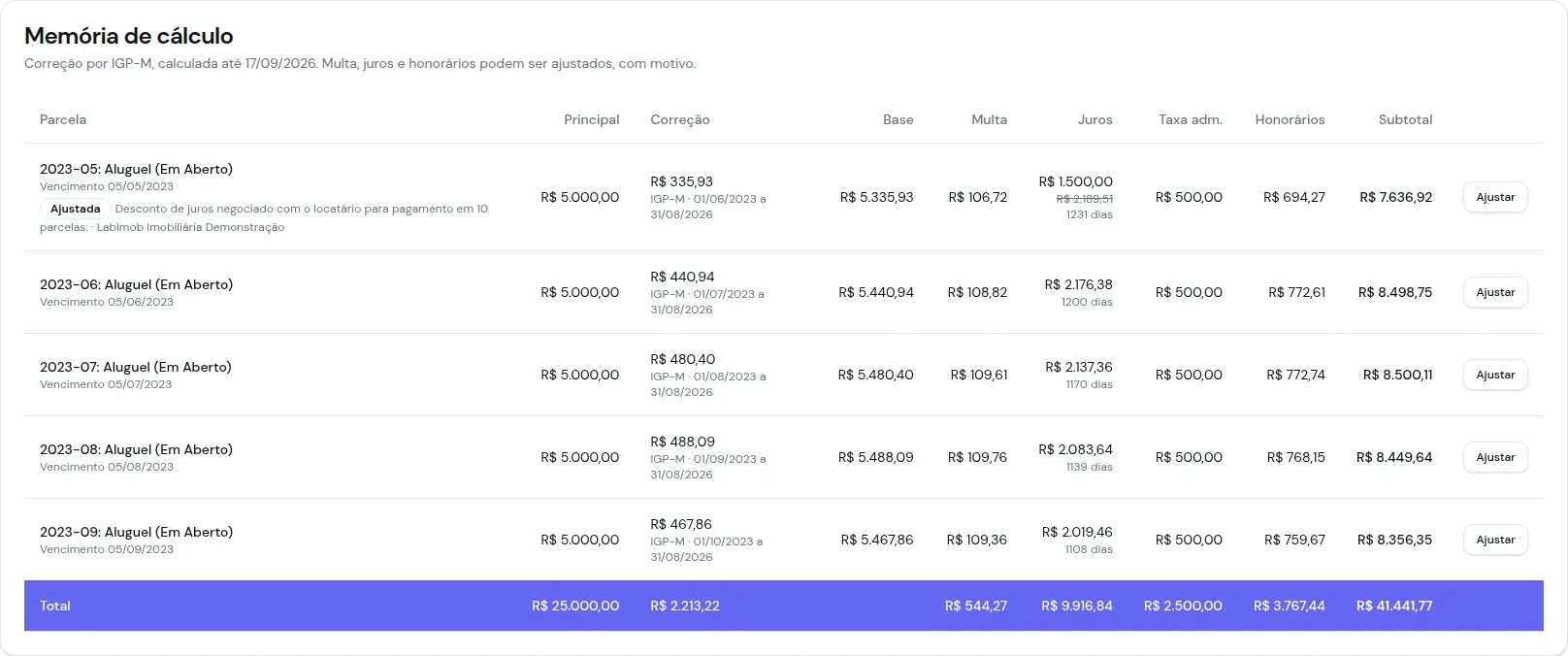Click the struck-through juros value R$ 2.189,51
The height and width of the screenshot is (656, 1568).
click(1084, 199)
